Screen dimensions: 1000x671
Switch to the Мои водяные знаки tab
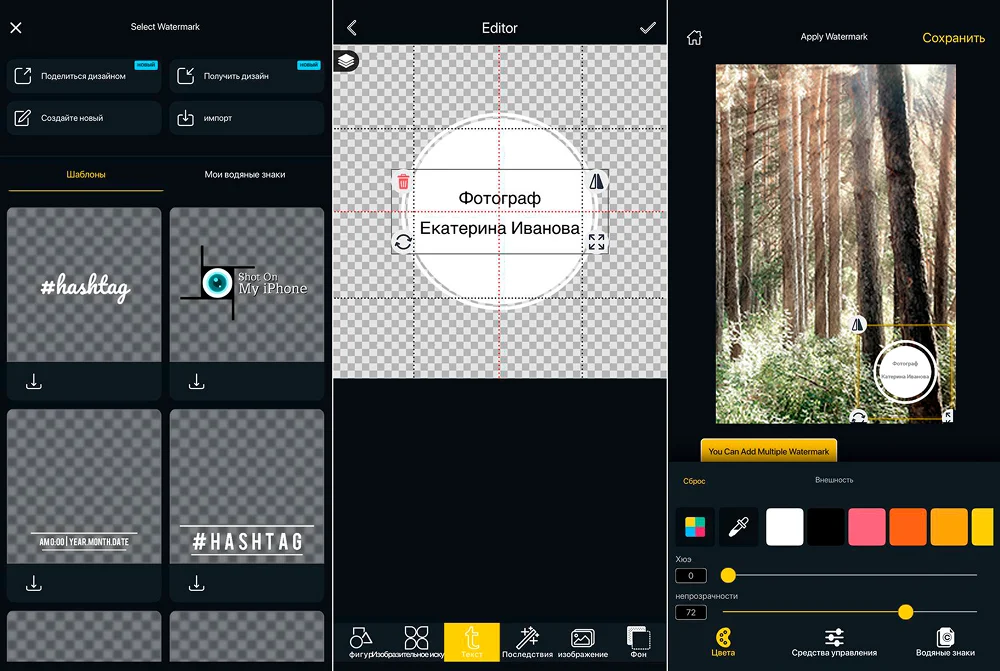(244, 175)
